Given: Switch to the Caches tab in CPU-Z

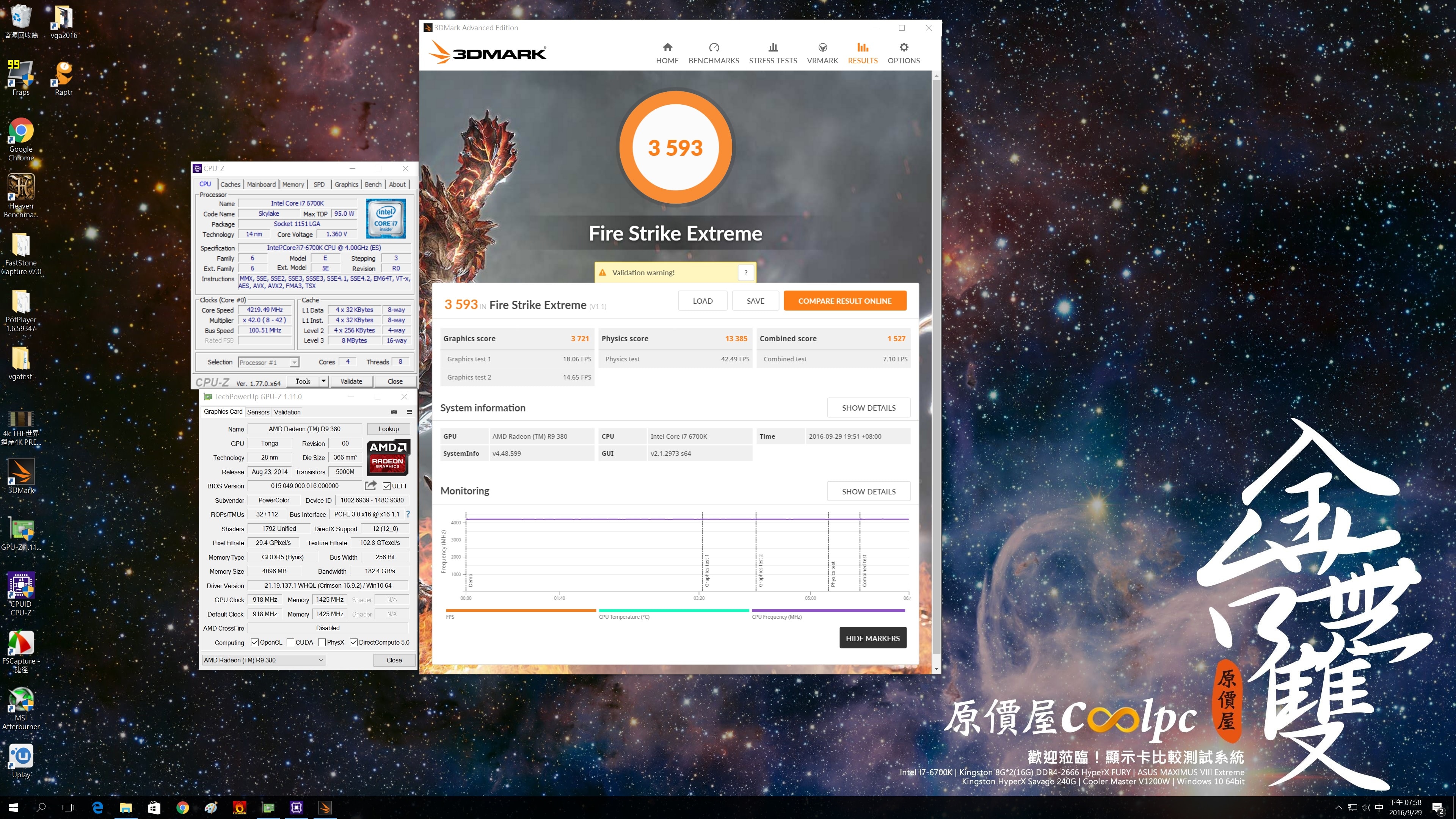Looking at the screenshot, I should [x=230, y=184].
